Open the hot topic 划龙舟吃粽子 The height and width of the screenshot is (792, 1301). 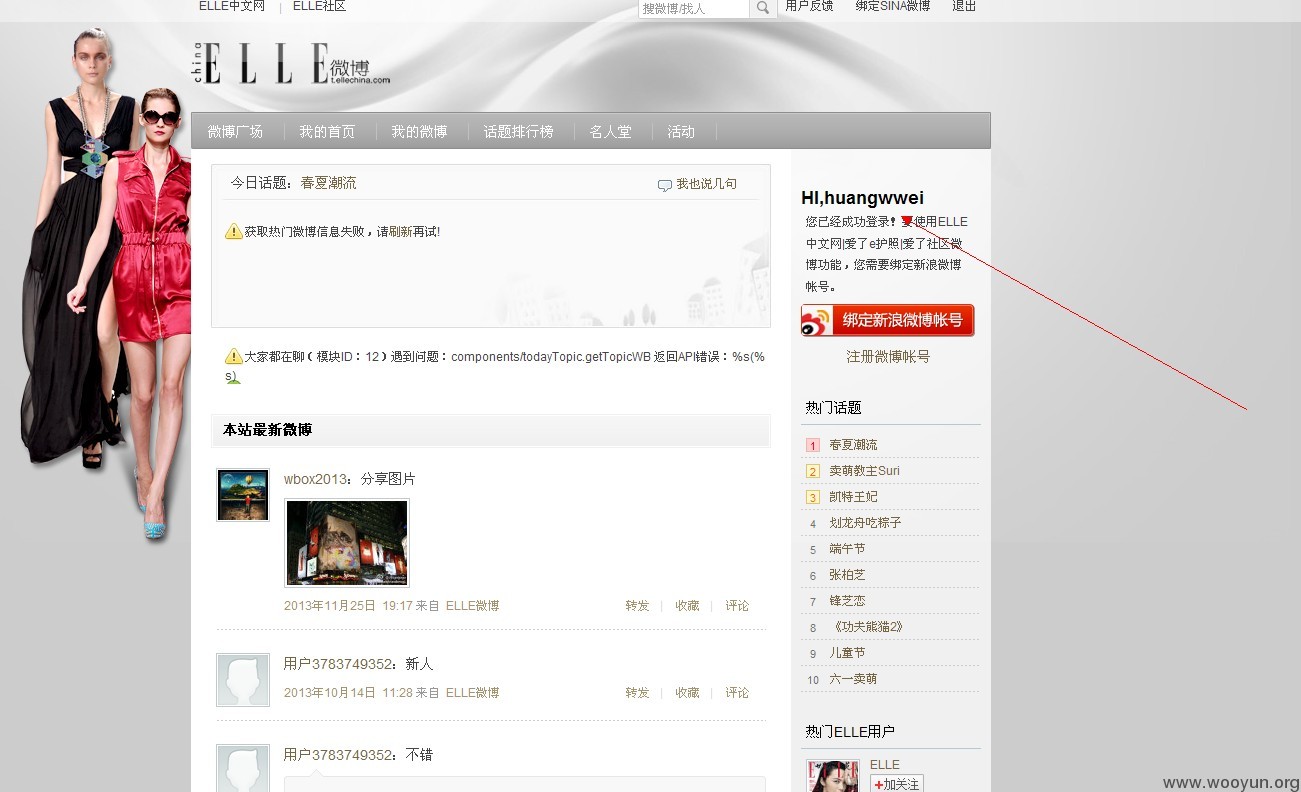[x=865, y=523]
